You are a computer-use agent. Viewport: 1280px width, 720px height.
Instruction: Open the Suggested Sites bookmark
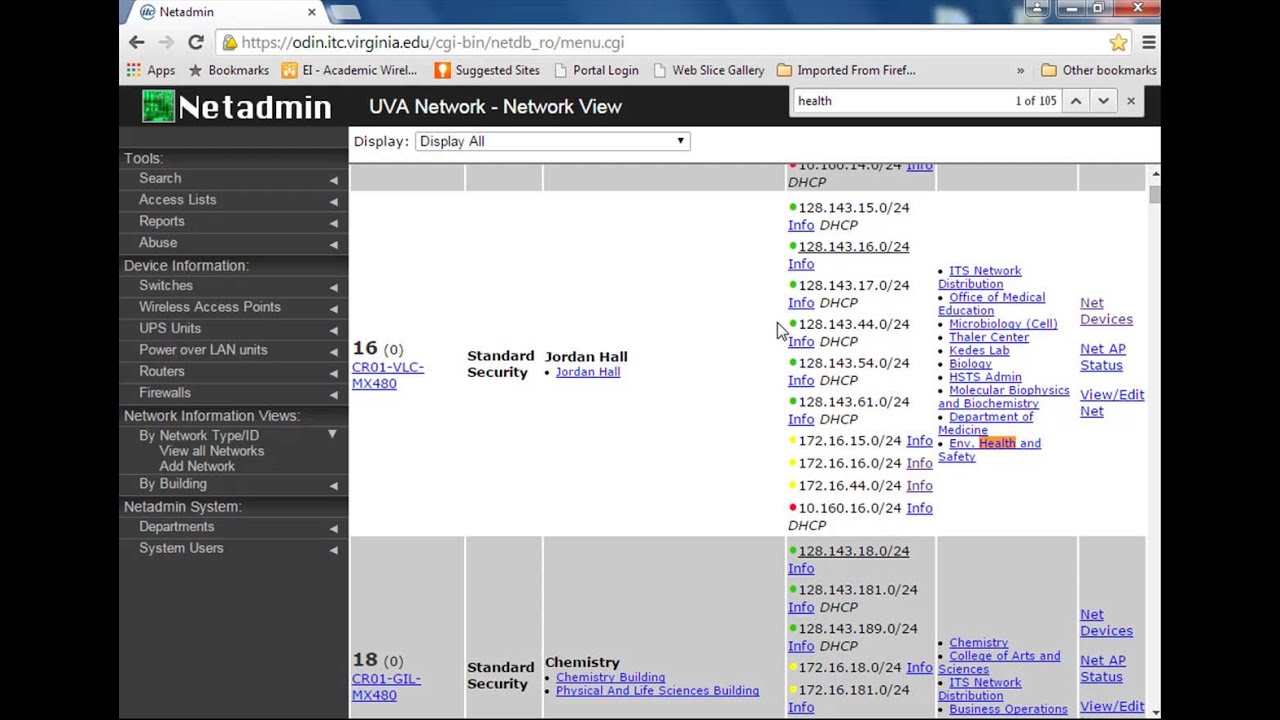click(488, 70)
